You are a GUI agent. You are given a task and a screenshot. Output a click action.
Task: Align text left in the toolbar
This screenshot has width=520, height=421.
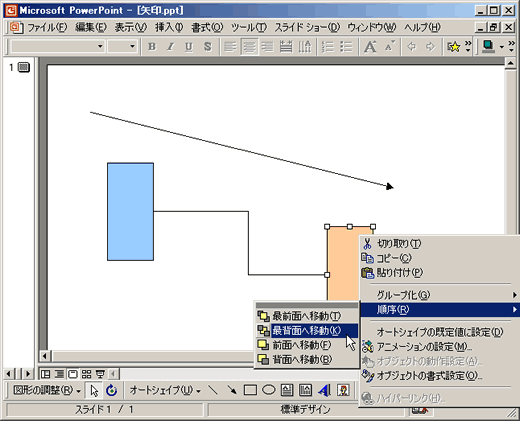tap(230, 46)
